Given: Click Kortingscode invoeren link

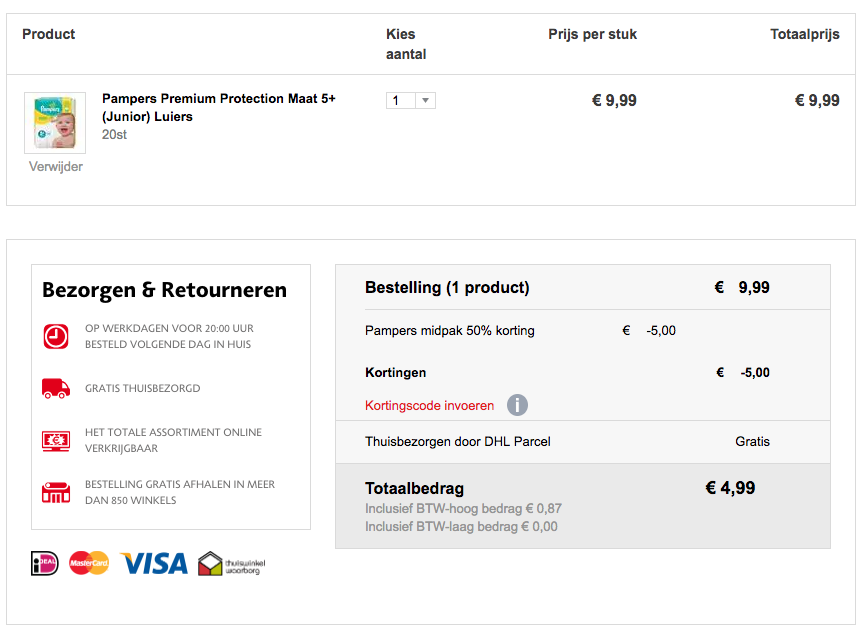Looking at the screenshot, I should (429, 406).
